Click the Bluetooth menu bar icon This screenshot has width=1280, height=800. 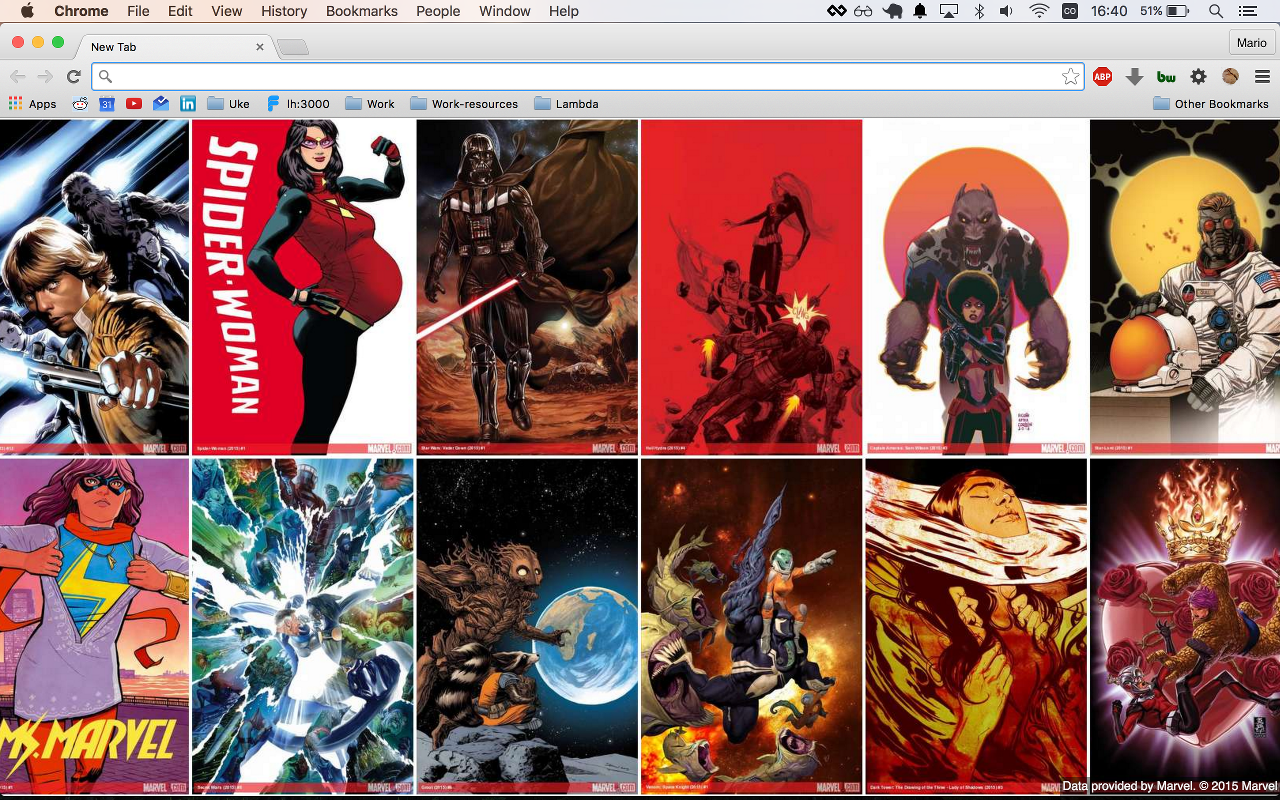tap(978, 11)
